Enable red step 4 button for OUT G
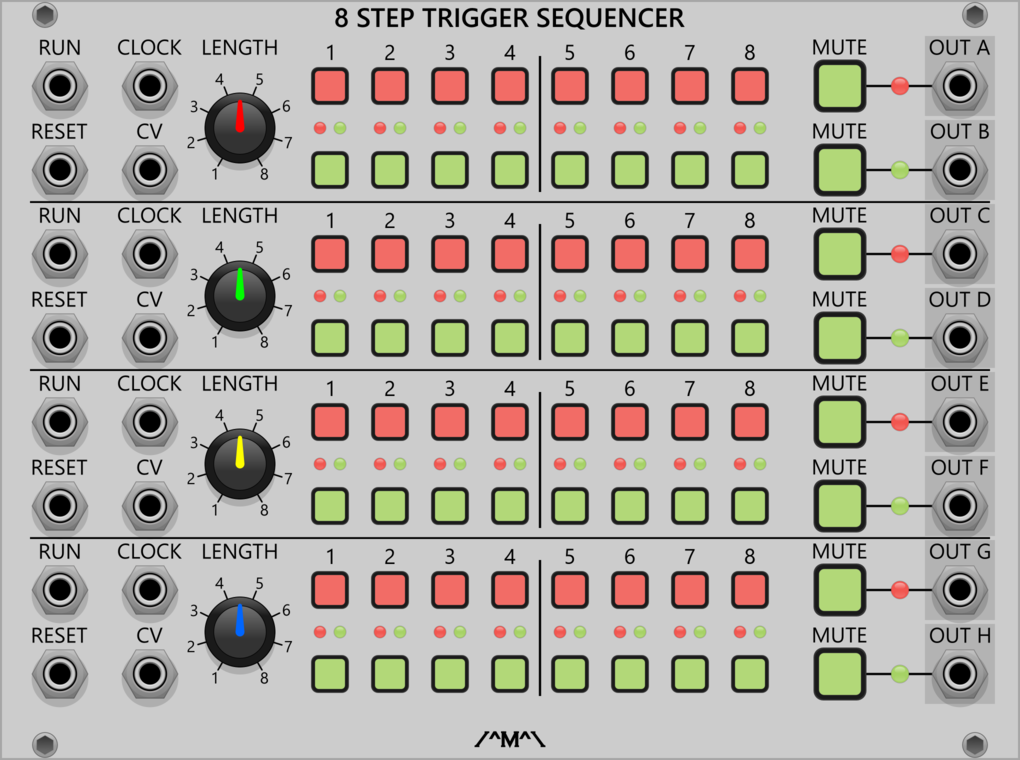1020x760 pixels. (x=509, y=590)
